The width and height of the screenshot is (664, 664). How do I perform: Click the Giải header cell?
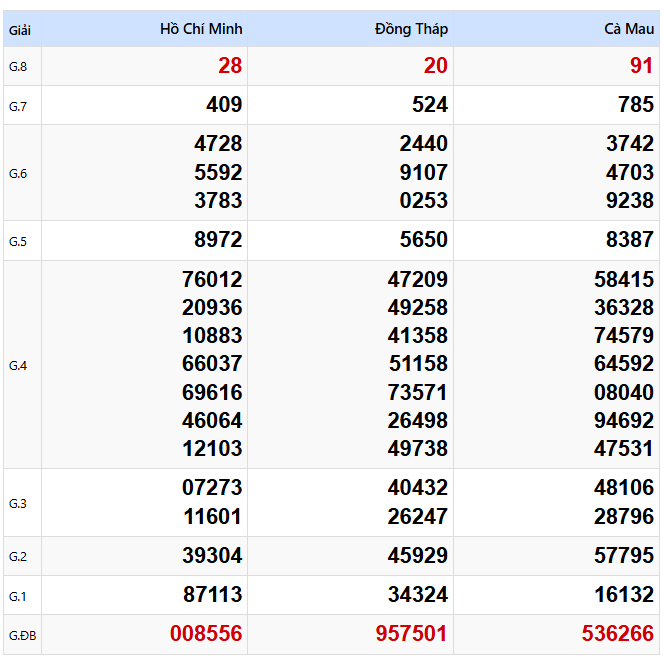click(x=20, y=30)
